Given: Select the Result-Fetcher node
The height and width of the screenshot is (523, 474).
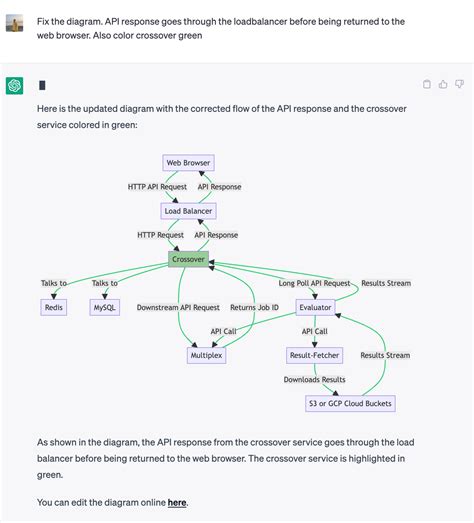Looking at the screenshot, I should pyautogui.click(x=315, y=355).
